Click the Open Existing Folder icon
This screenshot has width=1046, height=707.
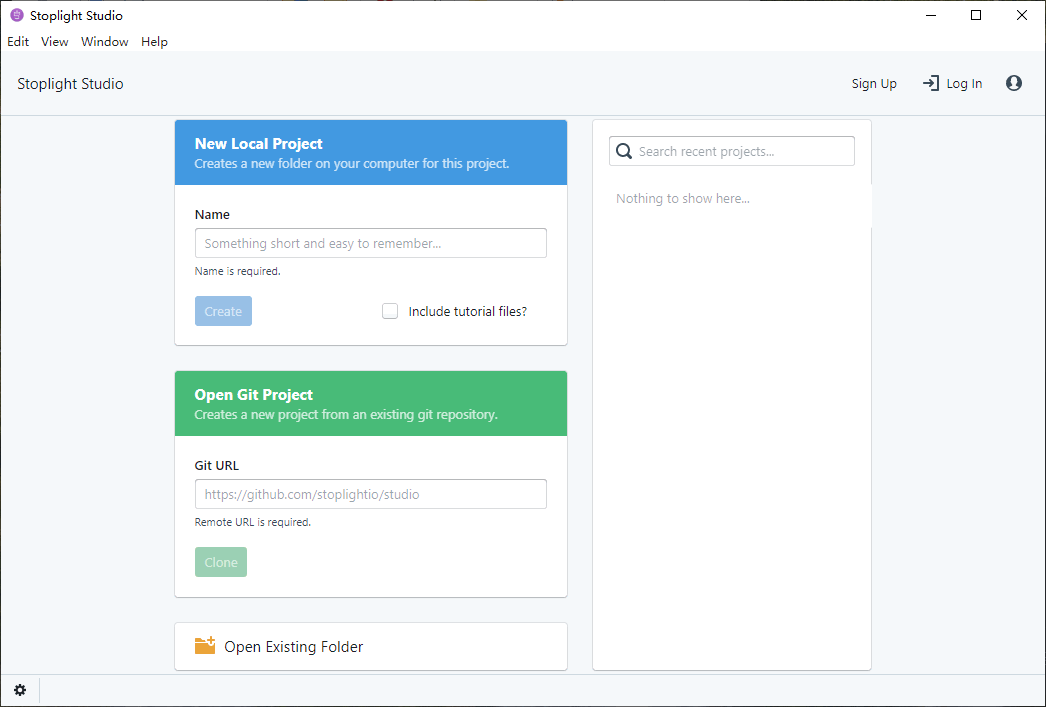(x=205, y=646)
